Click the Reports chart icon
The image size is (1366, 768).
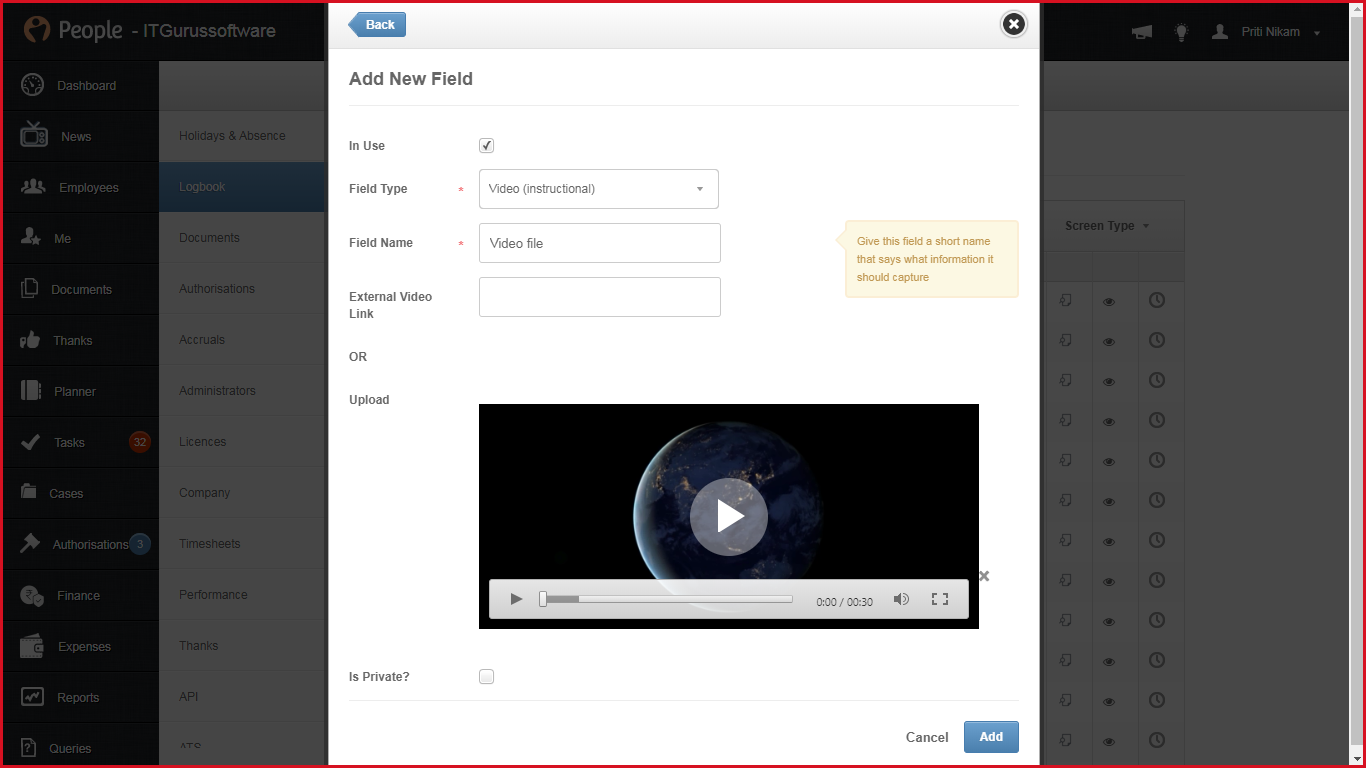[32, 697]
